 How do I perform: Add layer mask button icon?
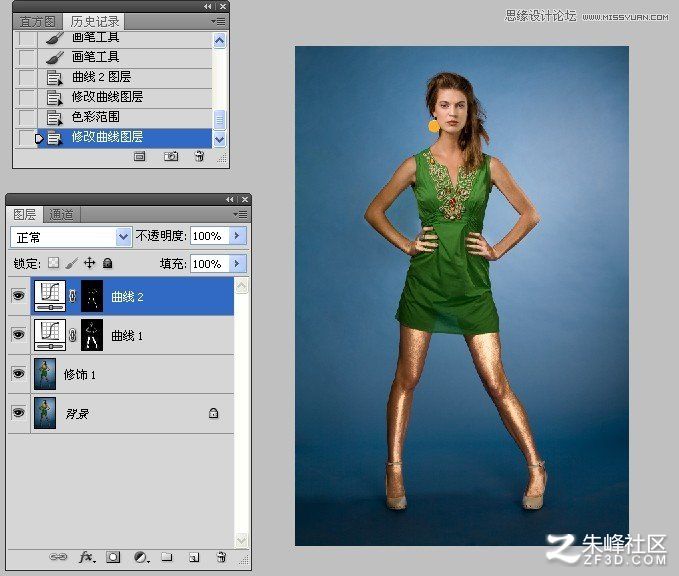[x=113, y=557]
